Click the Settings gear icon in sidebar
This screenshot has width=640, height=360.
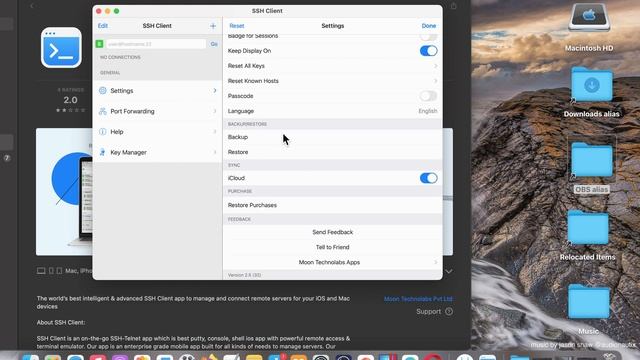[x=102, y=91]
